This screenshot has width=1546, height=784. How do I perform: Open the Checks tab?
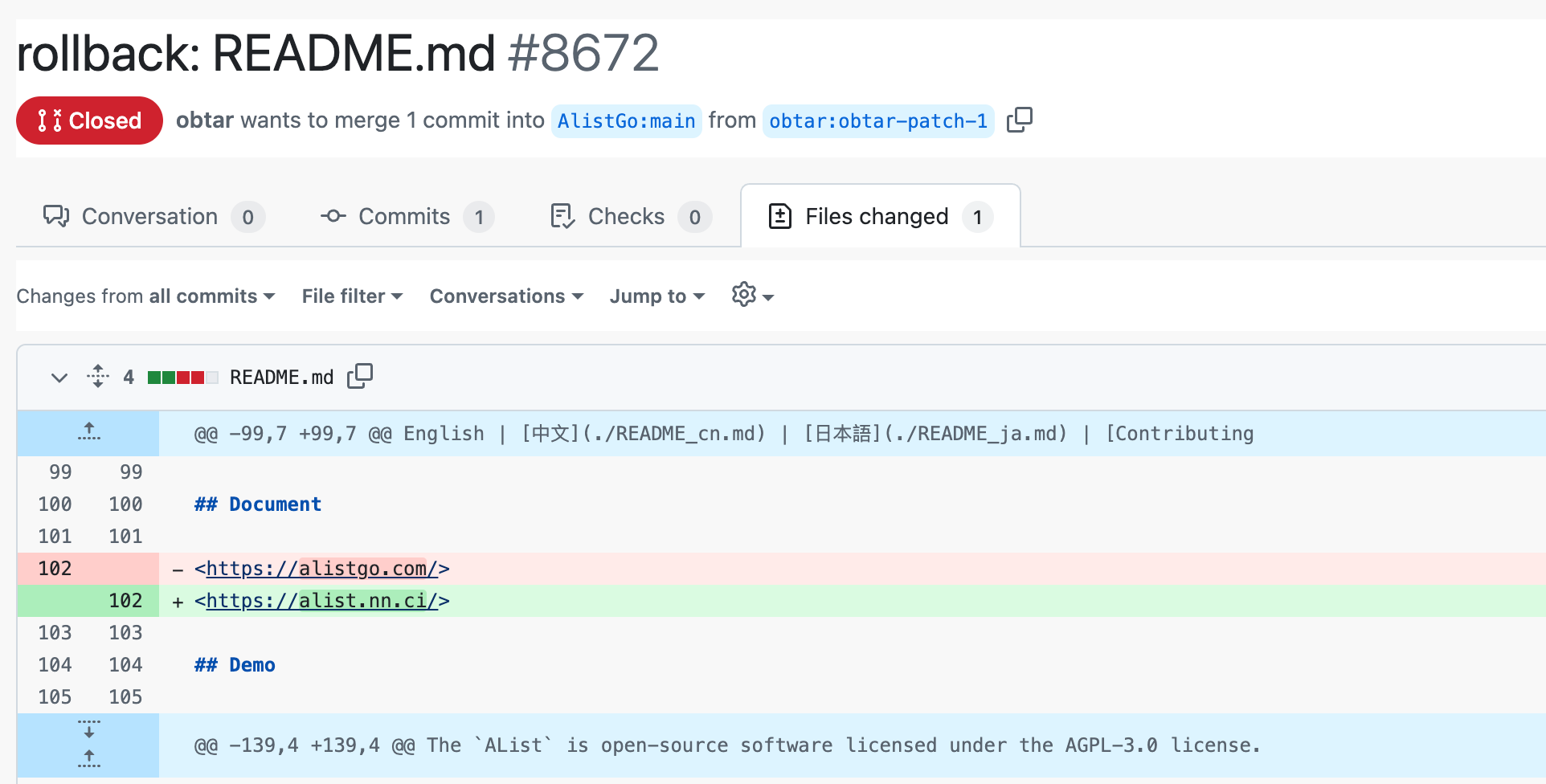coord(630,217)
